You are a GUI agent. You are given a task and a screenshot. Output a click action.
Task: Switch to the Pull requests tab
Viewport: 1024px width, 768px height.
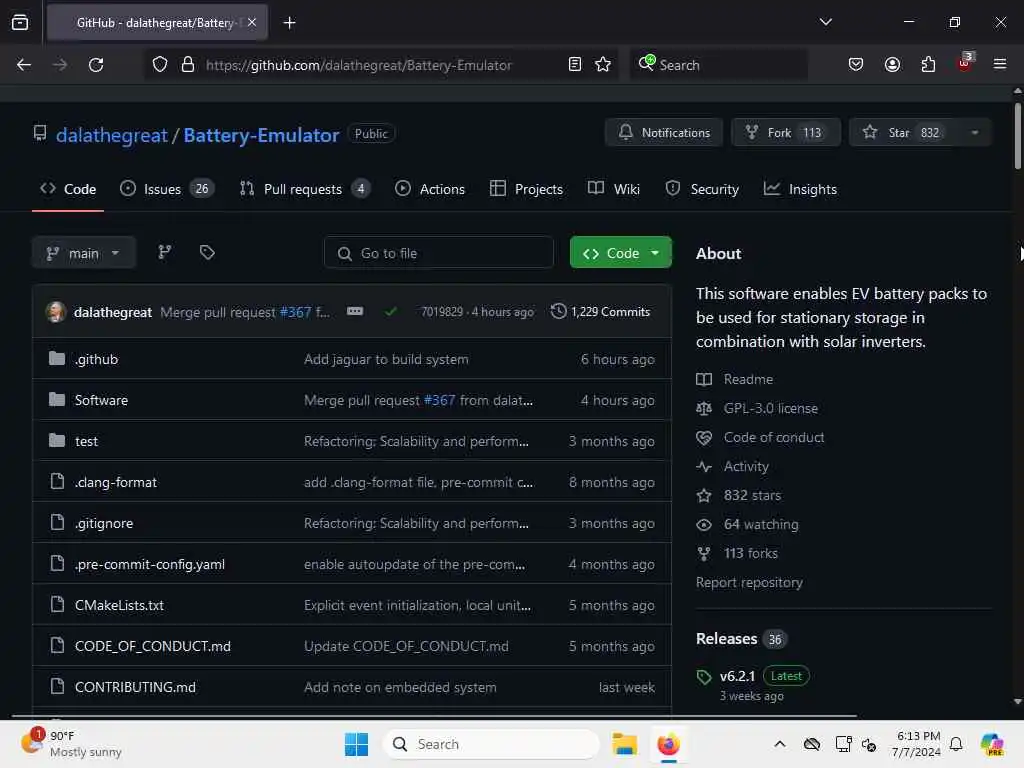point(304,189)
